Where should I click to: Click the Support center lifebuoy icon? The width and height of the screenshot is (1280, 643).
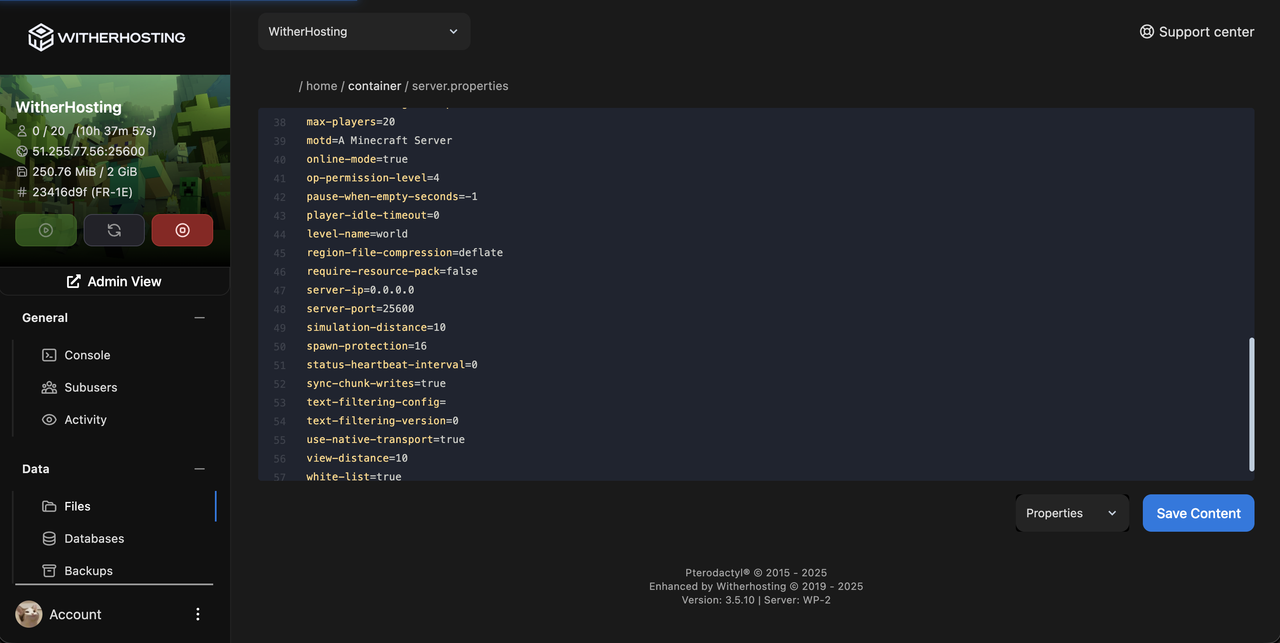click(1147, 31)
